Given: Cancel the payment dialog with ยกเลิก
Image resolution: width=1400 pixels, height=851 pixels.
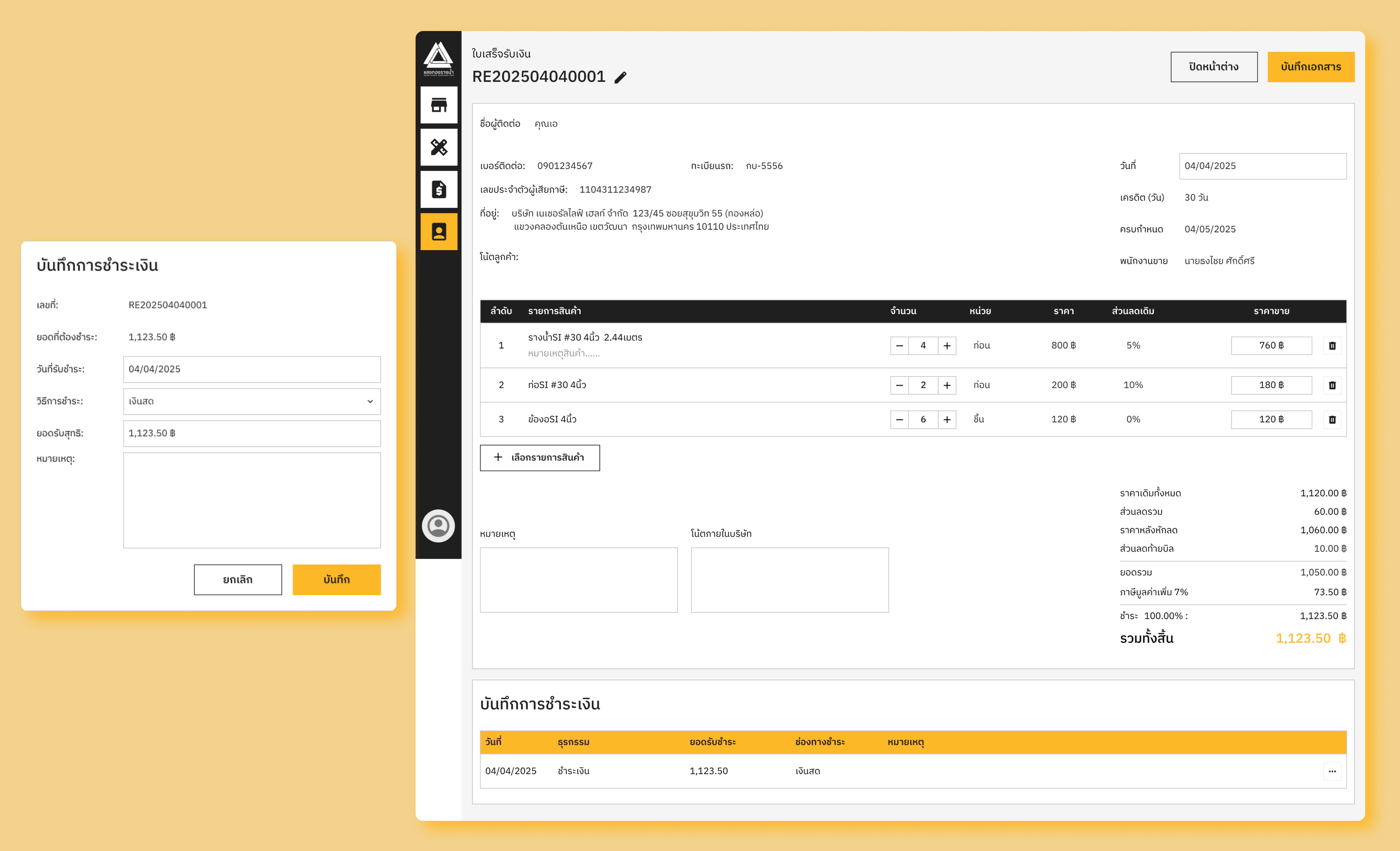Looking at the screenshot, I should click(x=237, y=579).
